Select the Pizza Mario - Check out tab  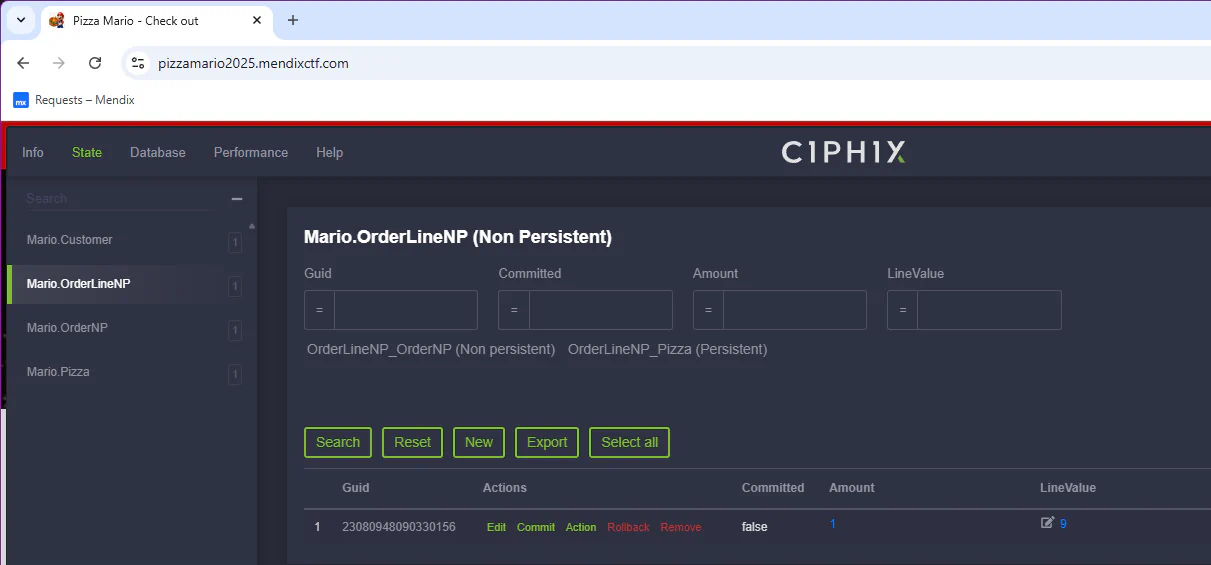[x=156, y=20]
